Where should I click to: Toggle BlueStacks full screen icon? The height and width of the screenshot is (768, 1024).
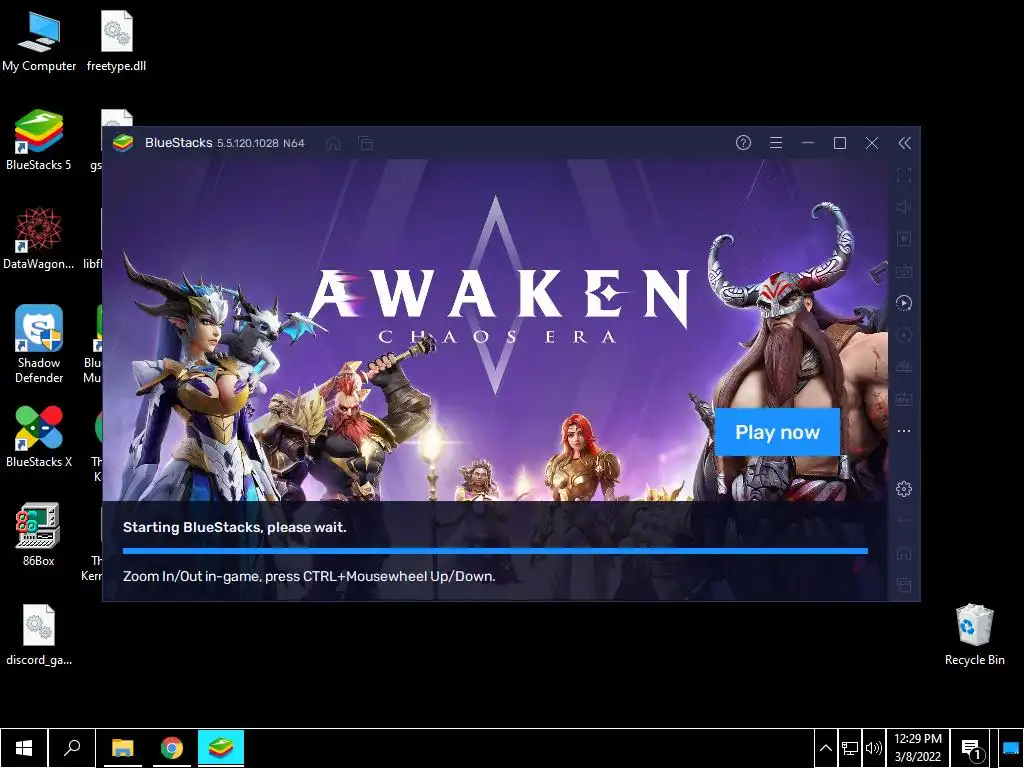click(904, 175)
